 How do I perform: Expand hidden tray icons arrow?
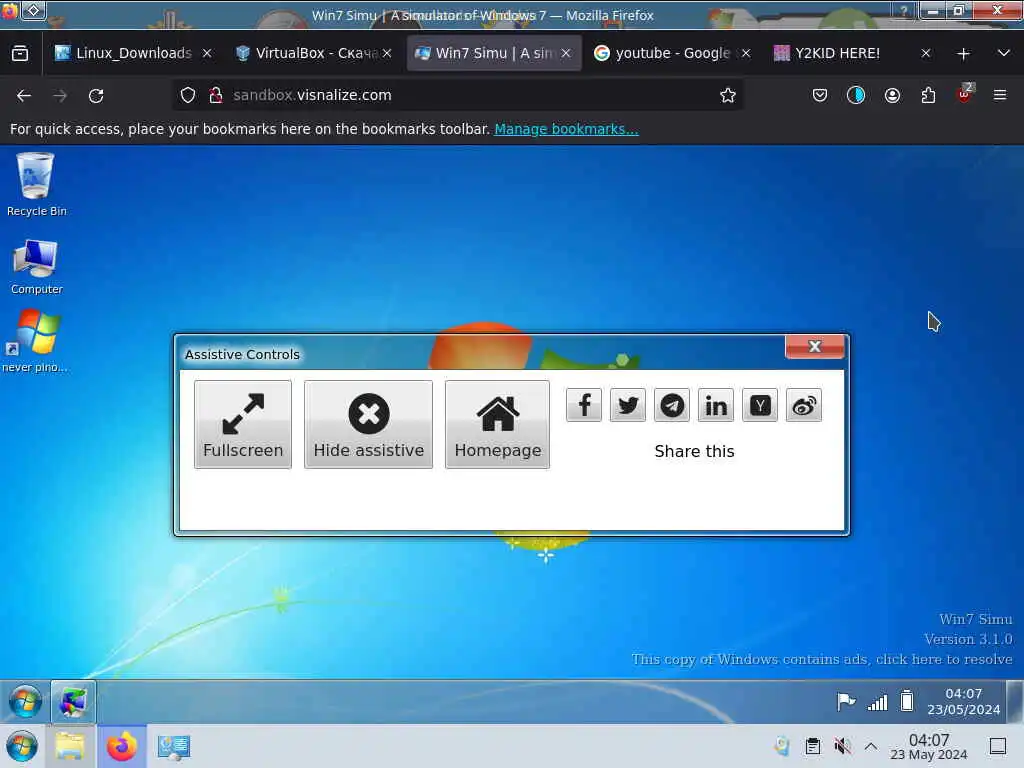coord(871,746)
